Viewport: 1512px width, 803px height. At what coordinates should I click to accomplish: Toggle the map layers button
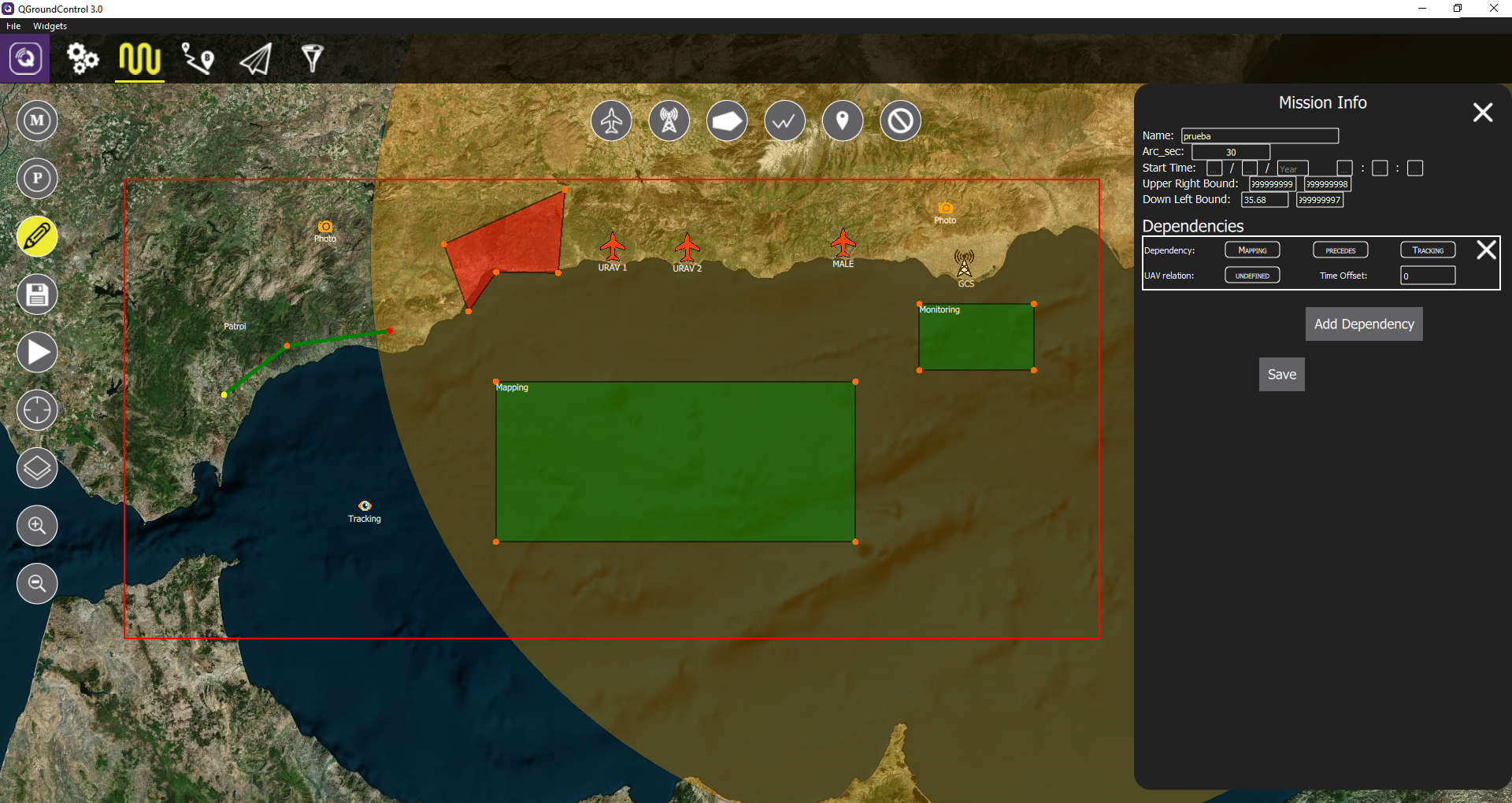[x=37, y=468]
